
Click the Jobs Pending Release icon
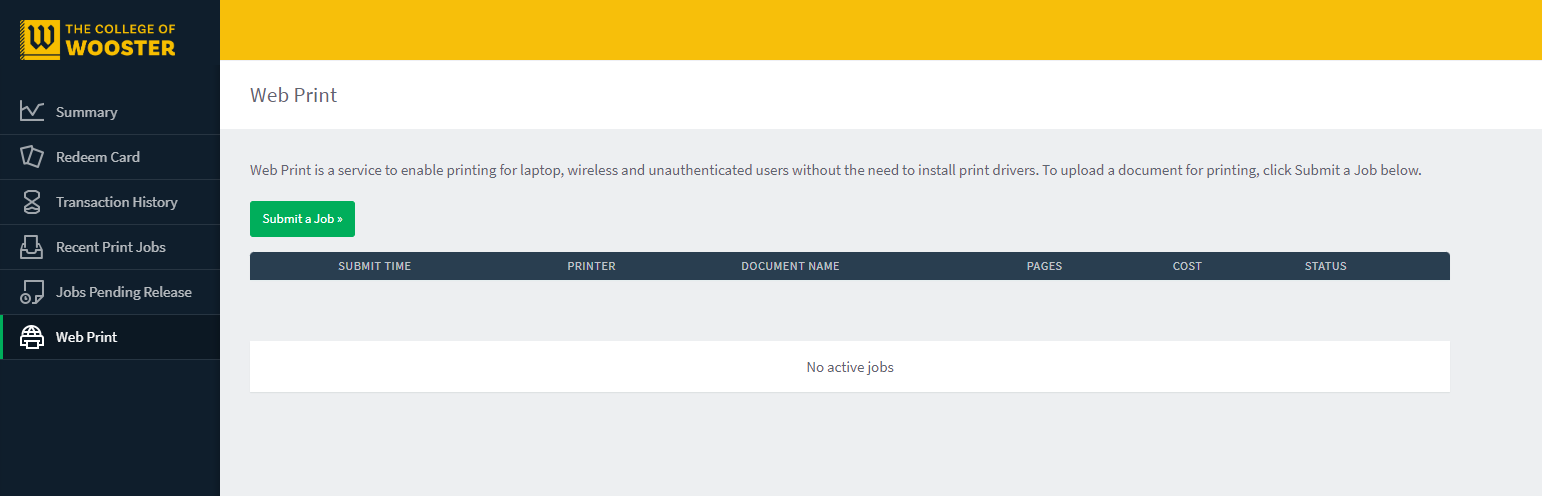click(x=32, y=292)
